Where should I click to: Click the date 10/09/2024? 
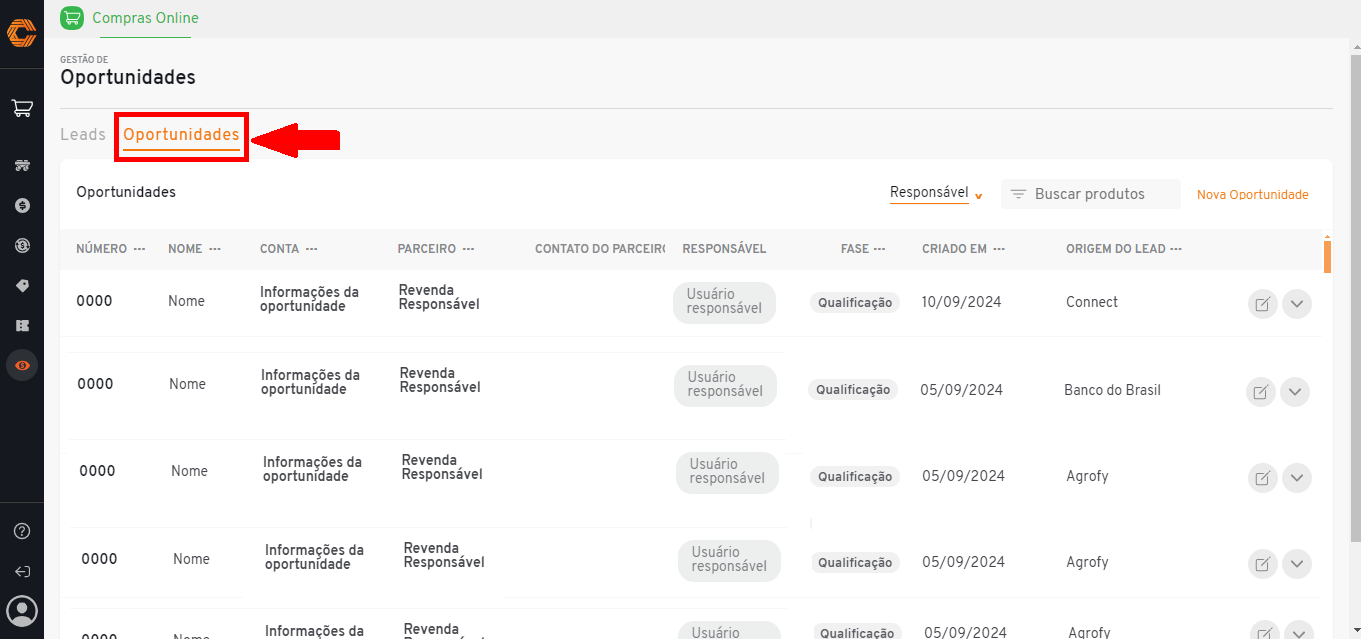[961, 302]
